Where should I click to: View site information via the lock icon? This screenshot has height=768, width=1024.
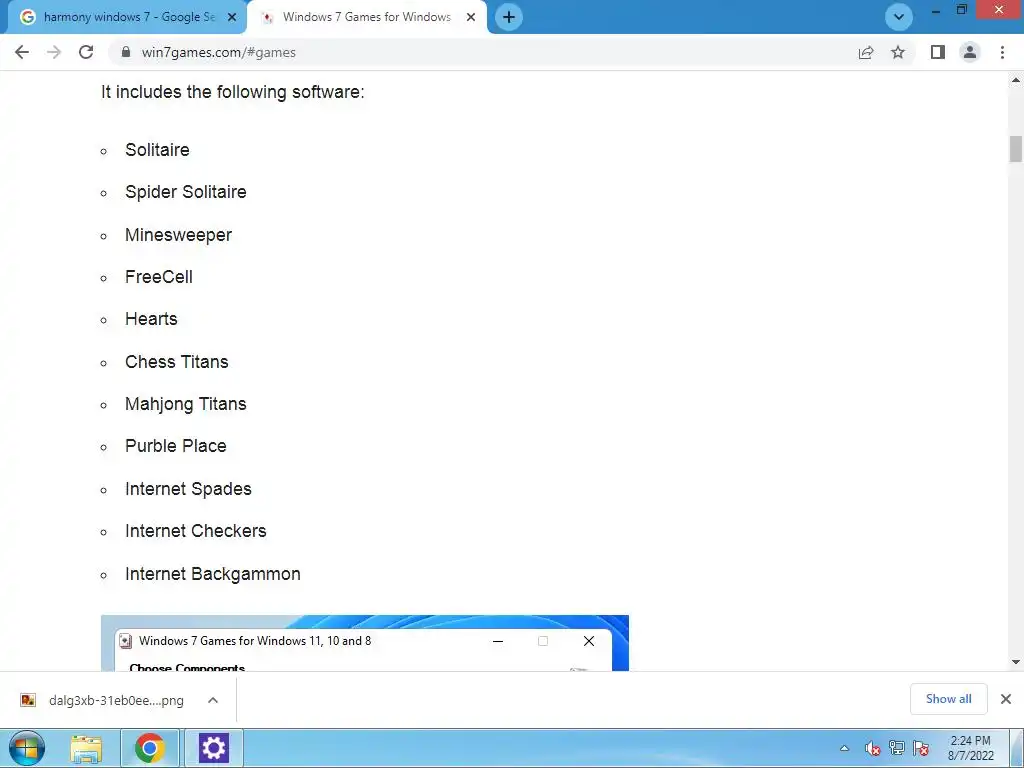pos(126,52)
